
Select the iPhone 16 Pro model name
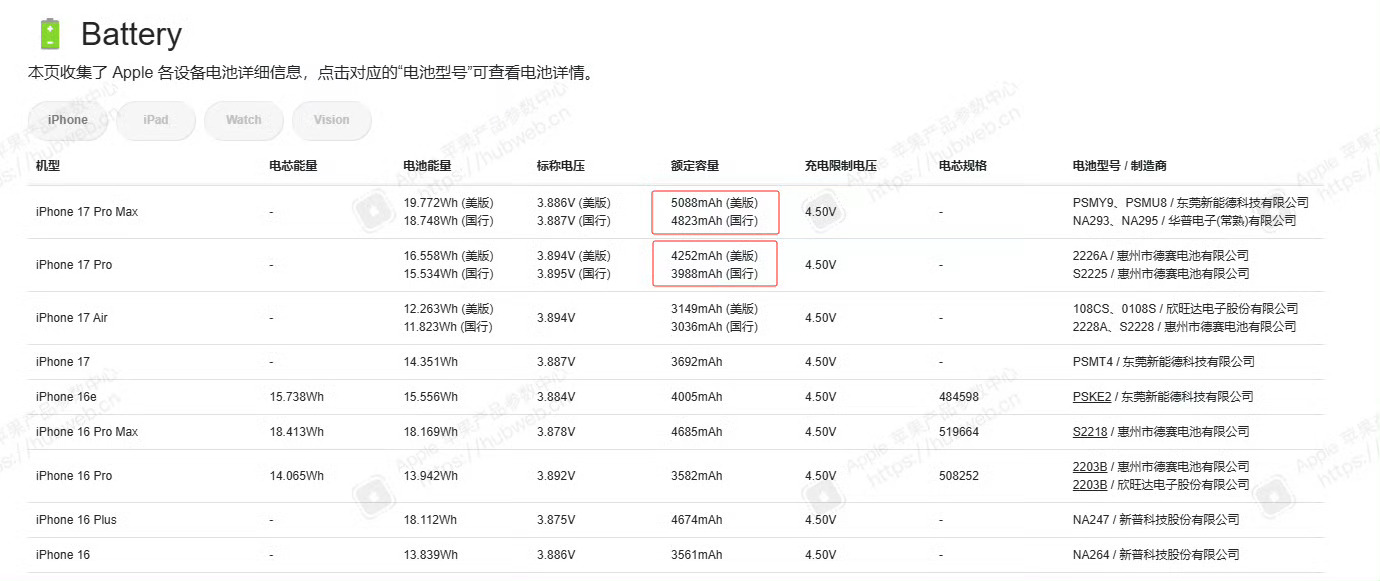click(x=74, y=476)
